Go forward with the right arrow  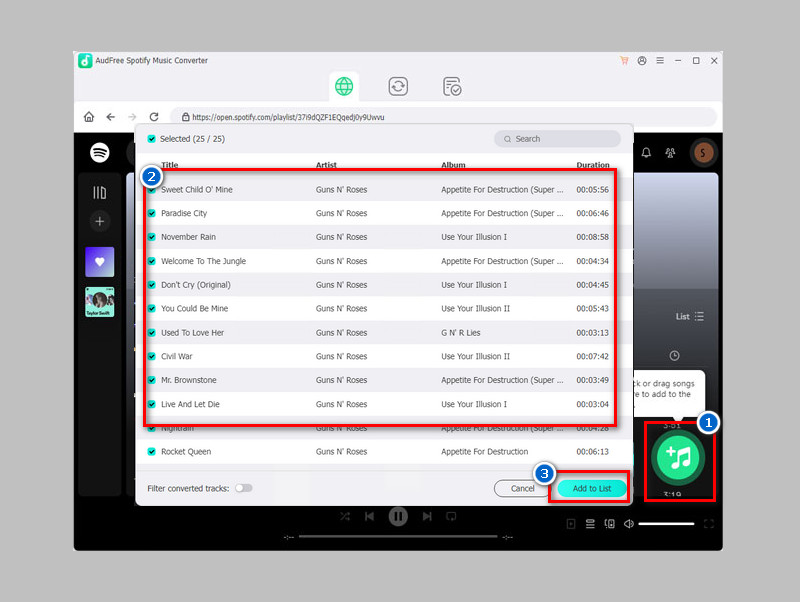[x=132, y=117]
